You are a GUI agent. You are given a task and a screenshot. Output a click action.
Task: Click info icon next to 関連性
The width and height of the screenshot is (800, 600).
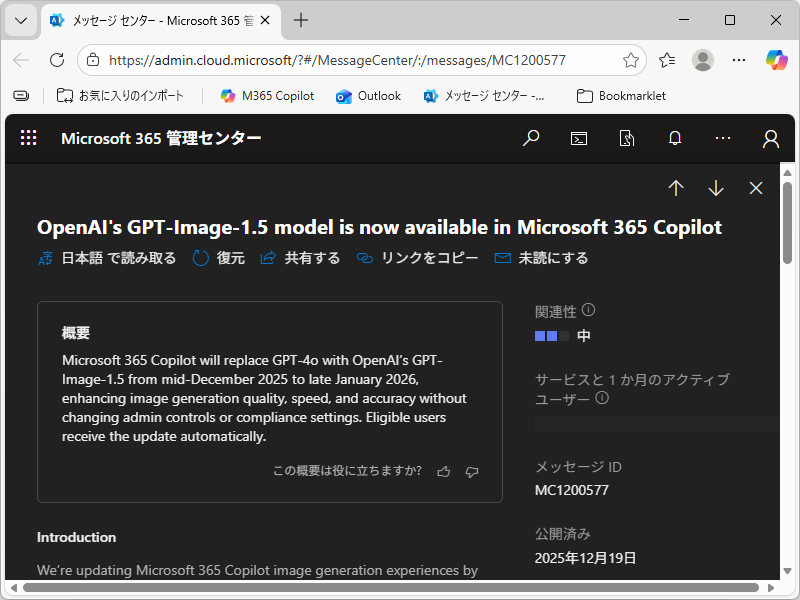click(x=588, y=310)
